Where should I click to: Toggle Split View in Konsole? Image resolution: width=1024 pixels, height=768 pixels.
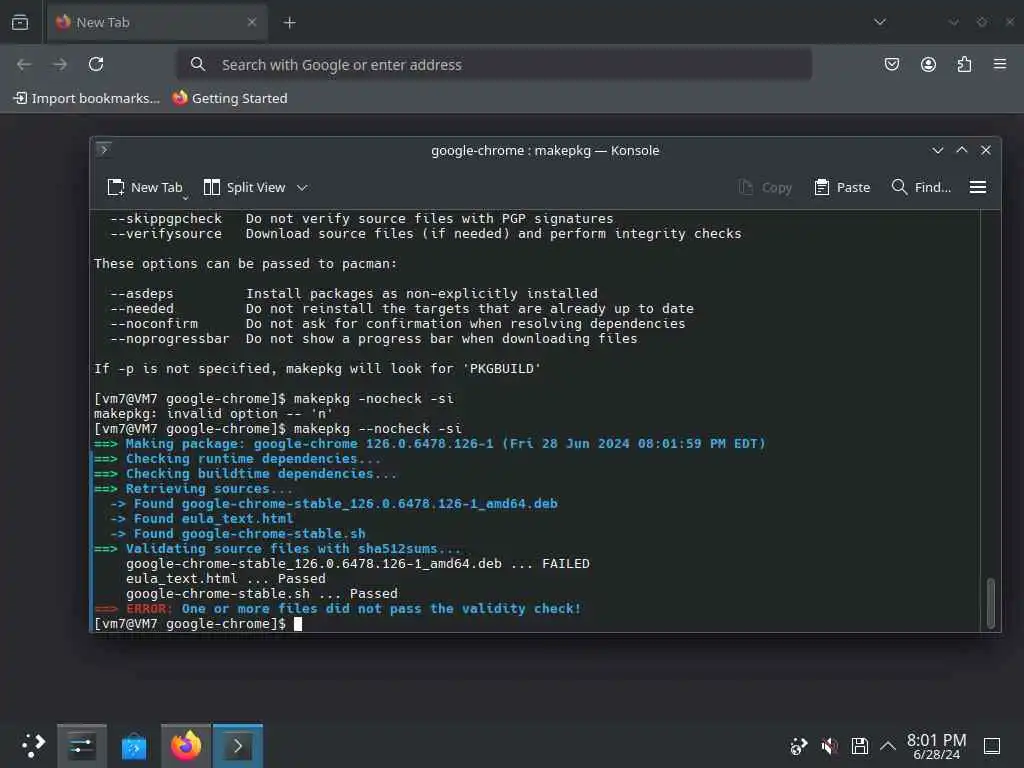[x=244, y=187]
